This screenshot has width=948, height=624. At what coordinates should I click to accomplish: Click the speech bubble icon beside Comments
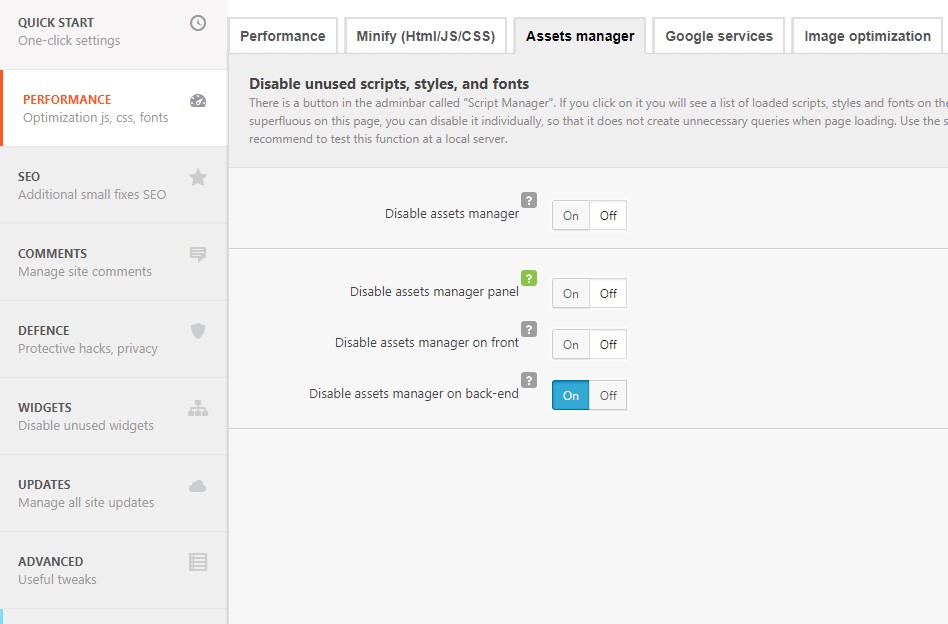[198, 254]
